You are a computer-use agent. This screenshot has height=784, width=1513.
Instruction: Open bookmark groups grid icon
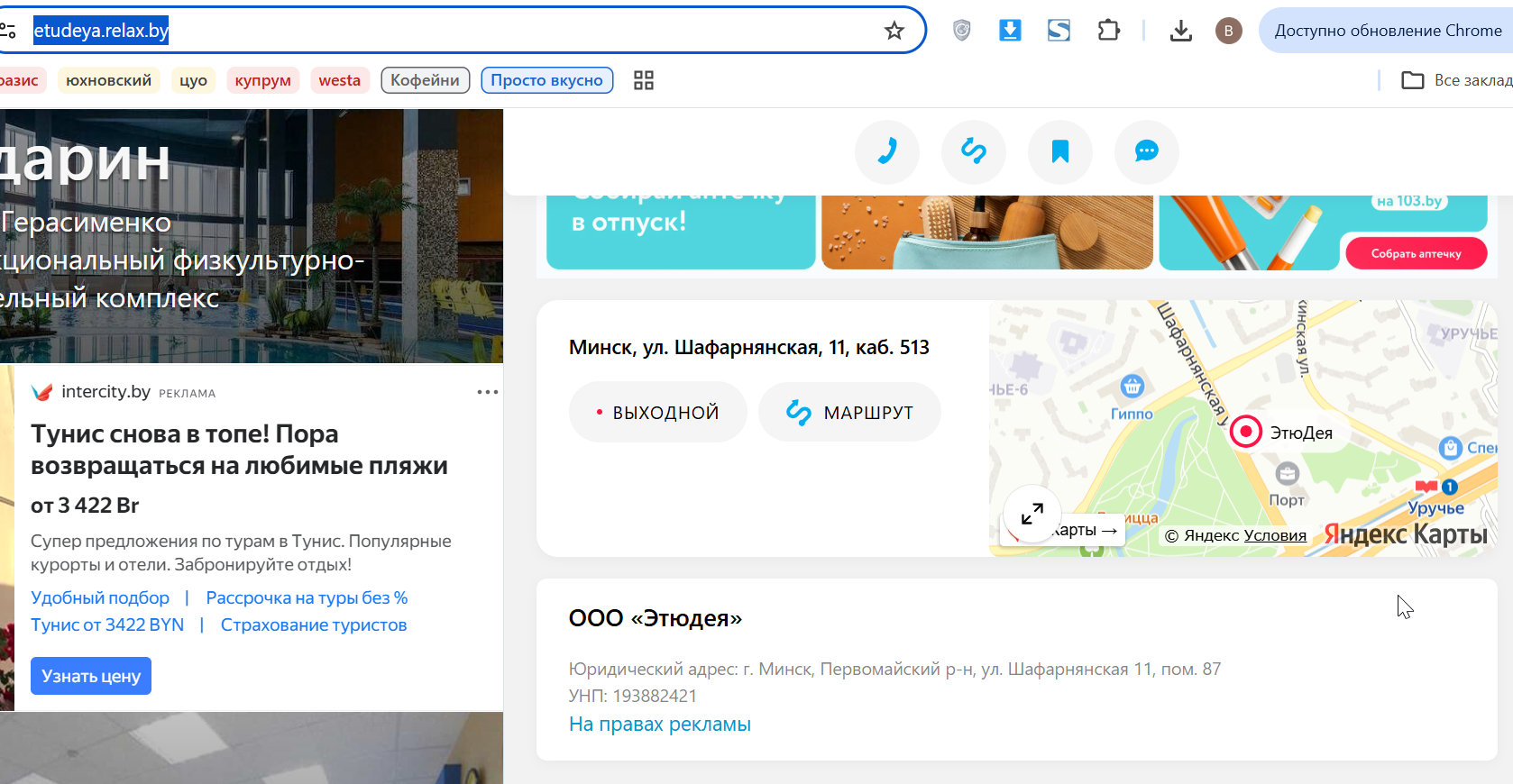coord(644,80)
